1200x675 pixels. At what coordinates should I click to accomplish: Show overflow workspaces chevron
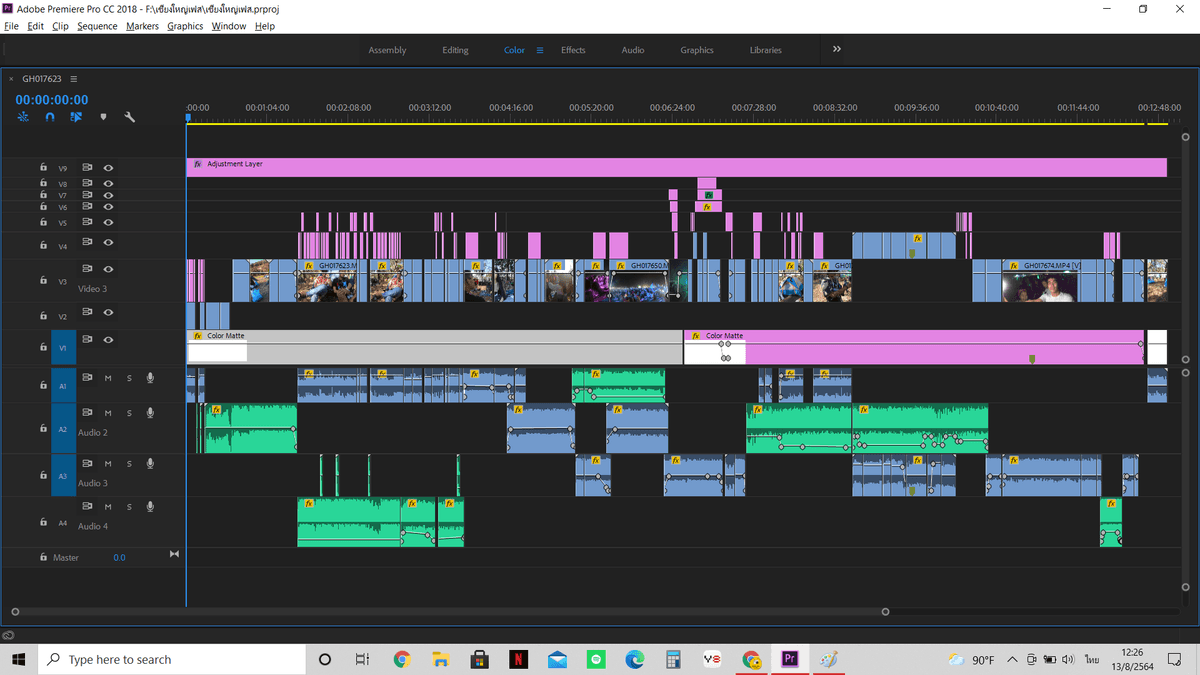(837, 49)
